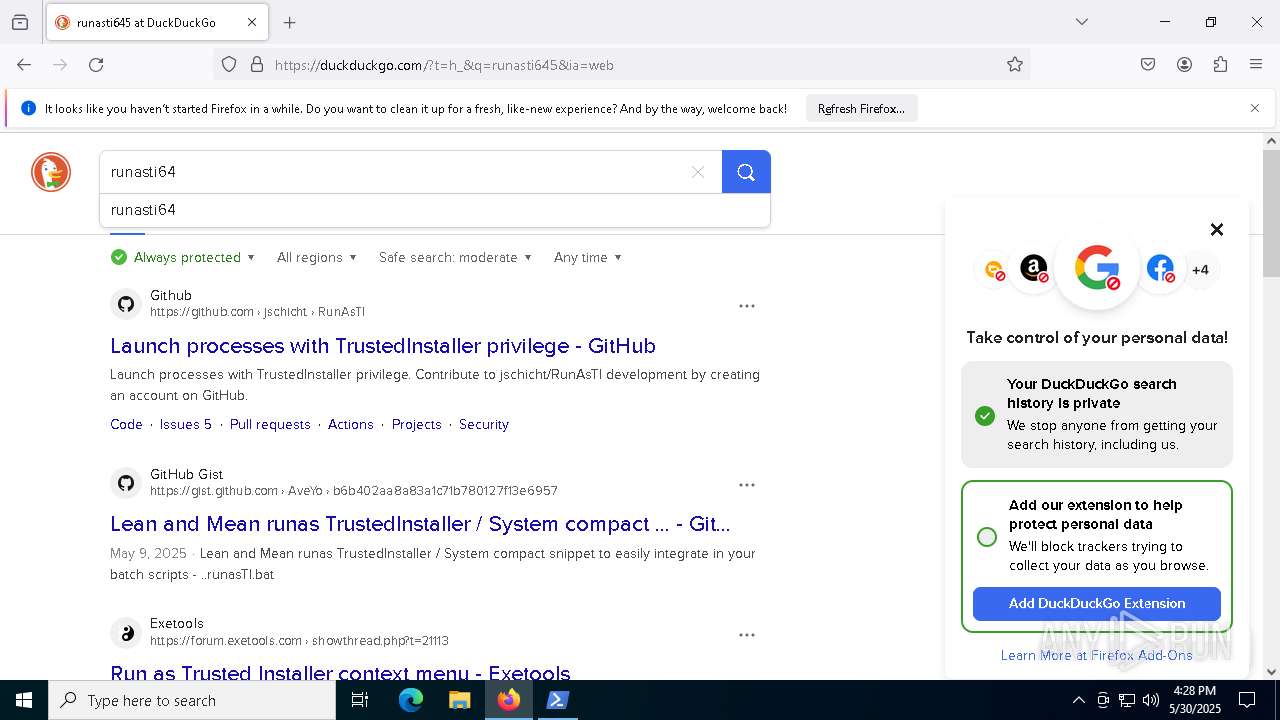Open Launch processes with TrustedInstaller link
This screenshot has height=720, width=1280.
(x=383, y=346)
